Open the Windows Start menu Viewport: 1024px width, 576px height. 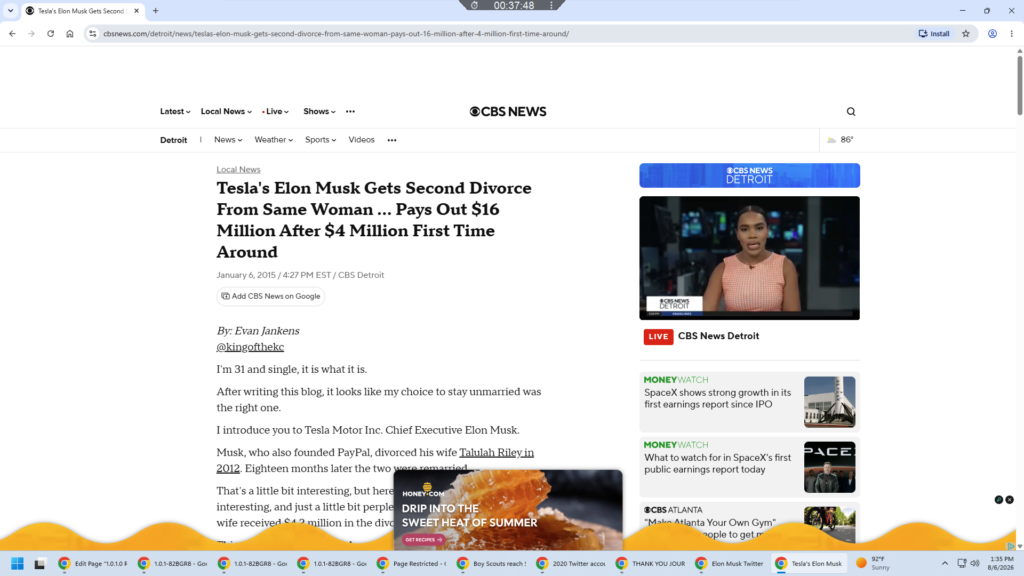18,563
